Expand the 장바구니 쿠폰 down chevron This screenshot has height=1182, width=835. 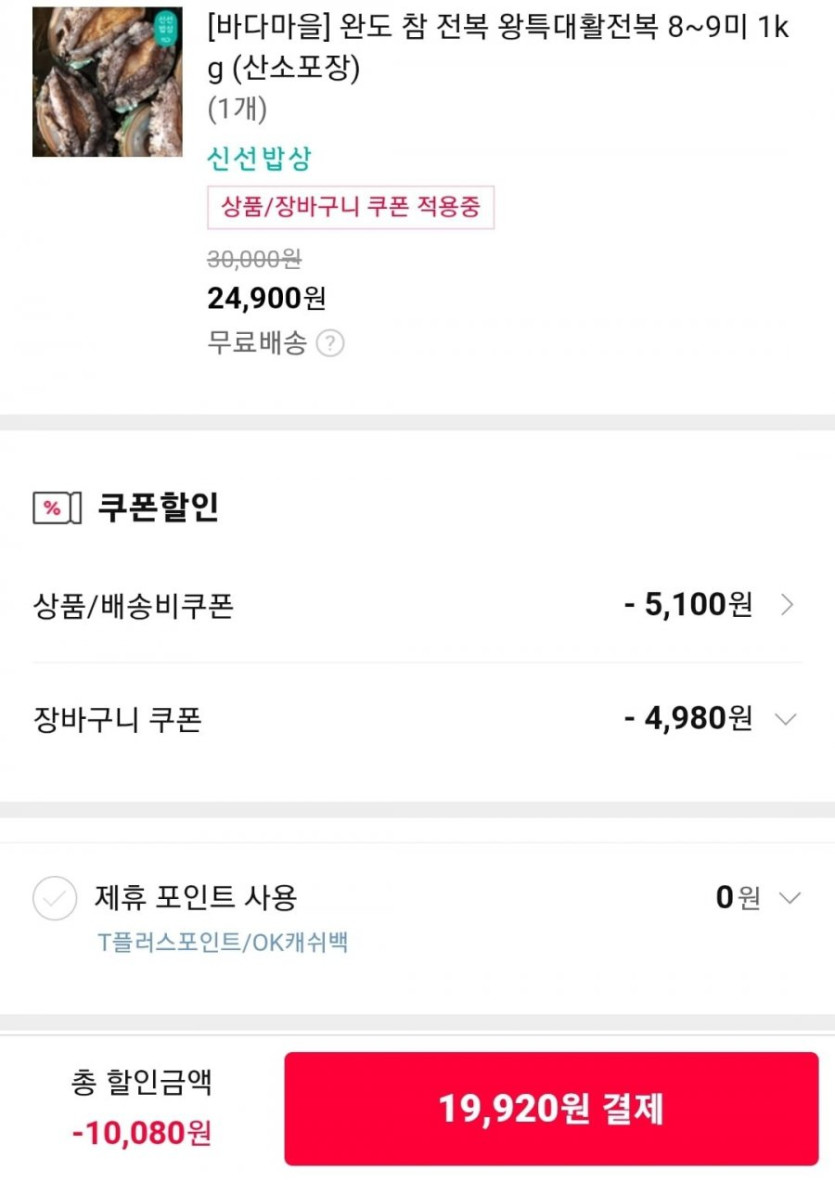pyautogui.click(x=787, y=719)
